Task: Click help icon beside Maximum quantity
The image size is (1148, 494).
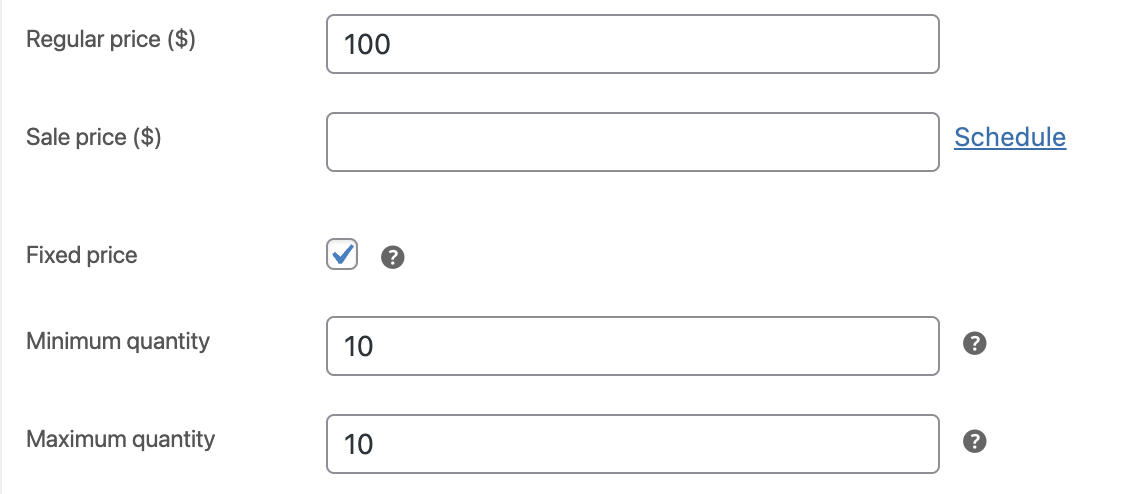Action: point(975,441)
